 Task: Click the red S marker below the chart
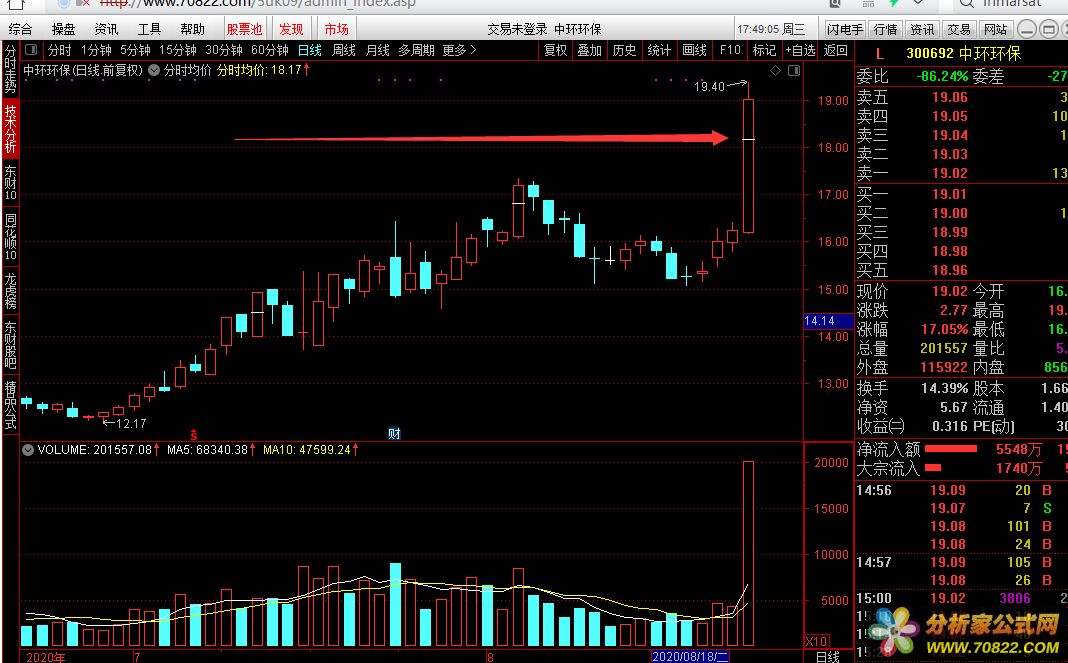tap(193, 435)
